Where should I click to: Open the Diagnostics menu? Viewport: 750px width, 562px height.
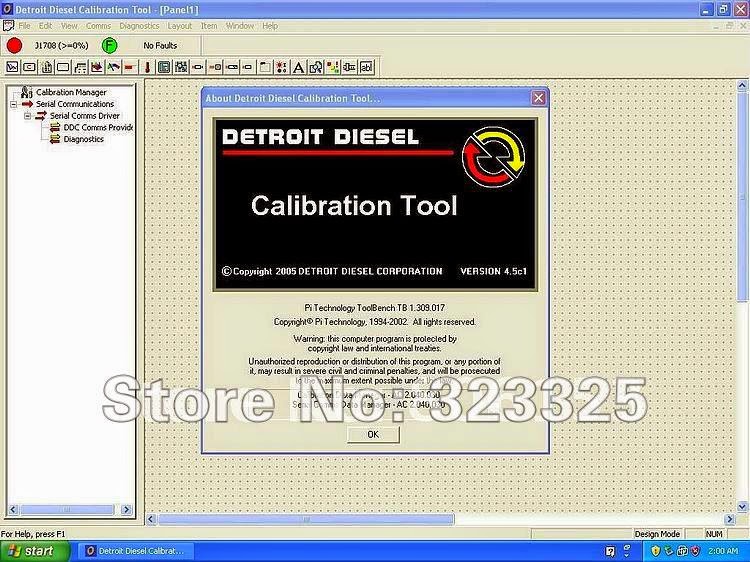coord(139,26)
